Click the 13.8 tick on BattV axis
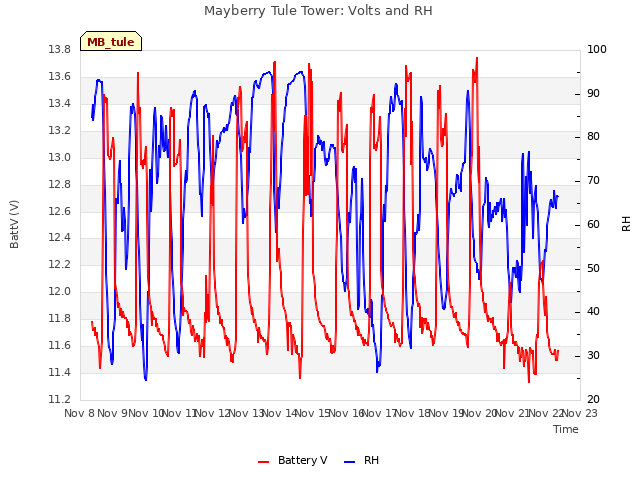This screenshot has width=640, height=480. [59, 49]
